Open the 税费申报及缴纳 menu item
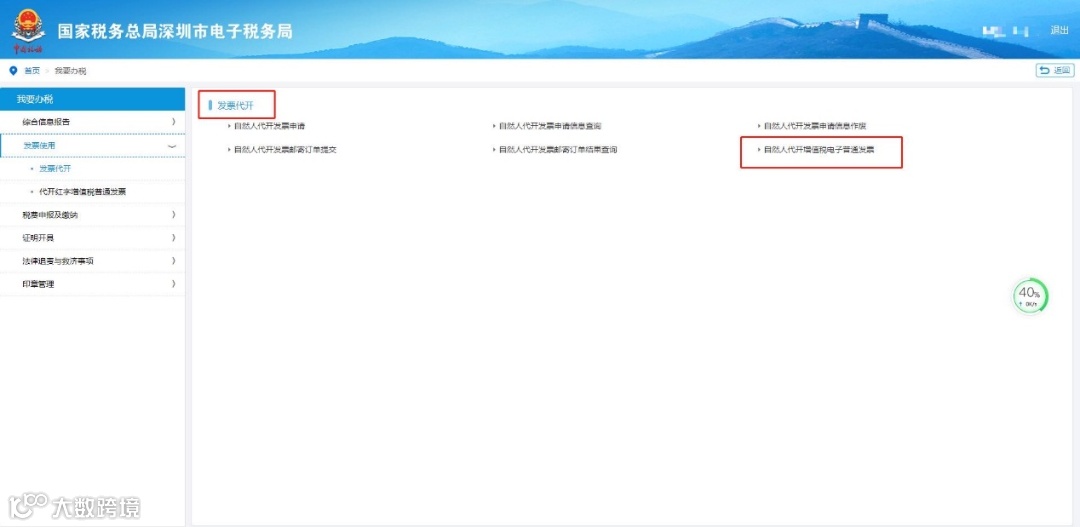 pyautogui.click(x=92, y=215)
